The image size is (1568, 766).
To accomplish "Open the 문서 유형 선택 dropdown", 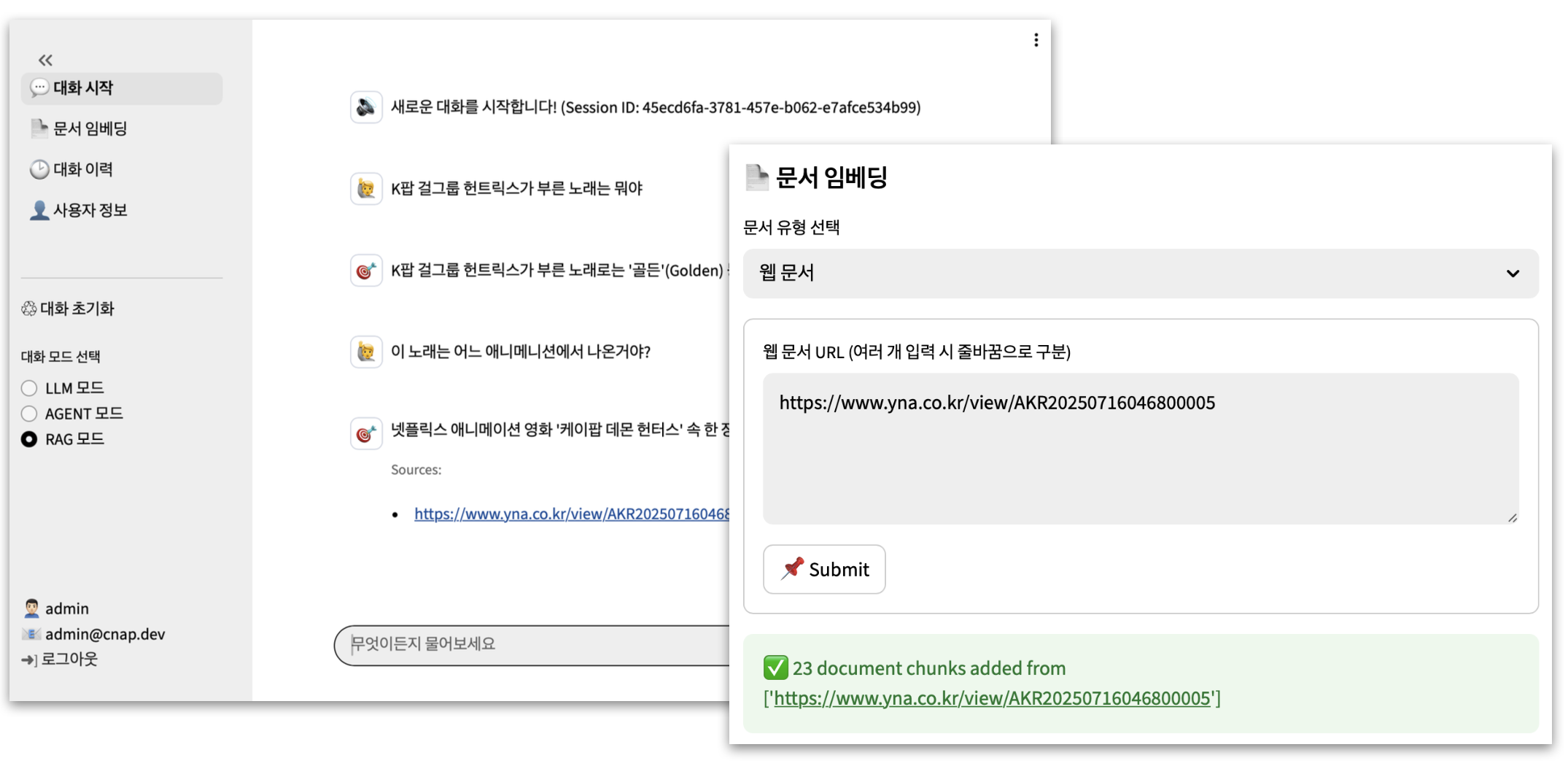I will pyautogui.click(x=1140, y=273).
